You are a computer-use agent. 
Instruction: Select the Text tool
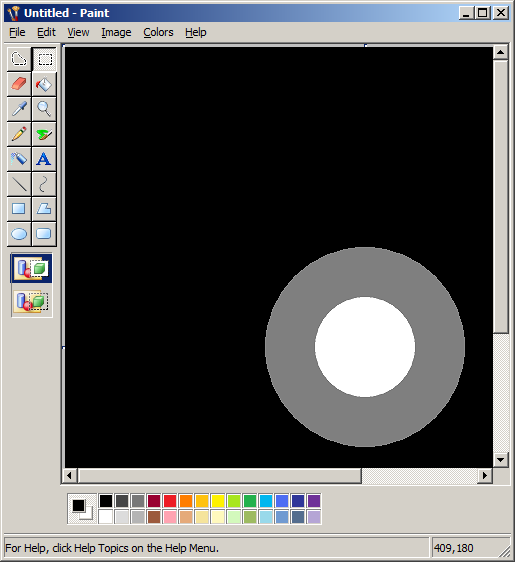(x=44, y=159)
